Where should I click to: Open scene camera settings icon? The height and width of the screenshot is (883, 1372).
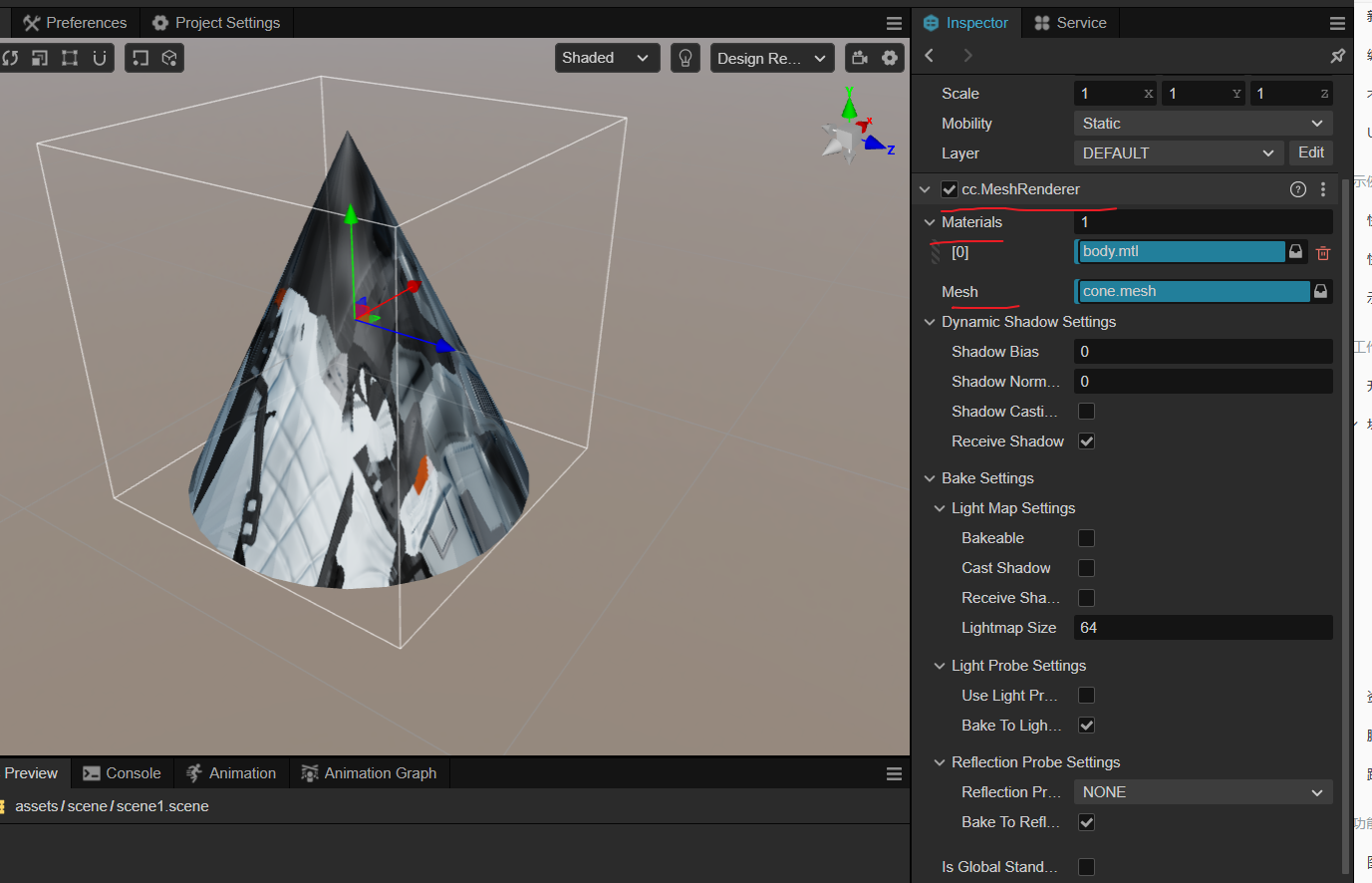click(860, 58)
